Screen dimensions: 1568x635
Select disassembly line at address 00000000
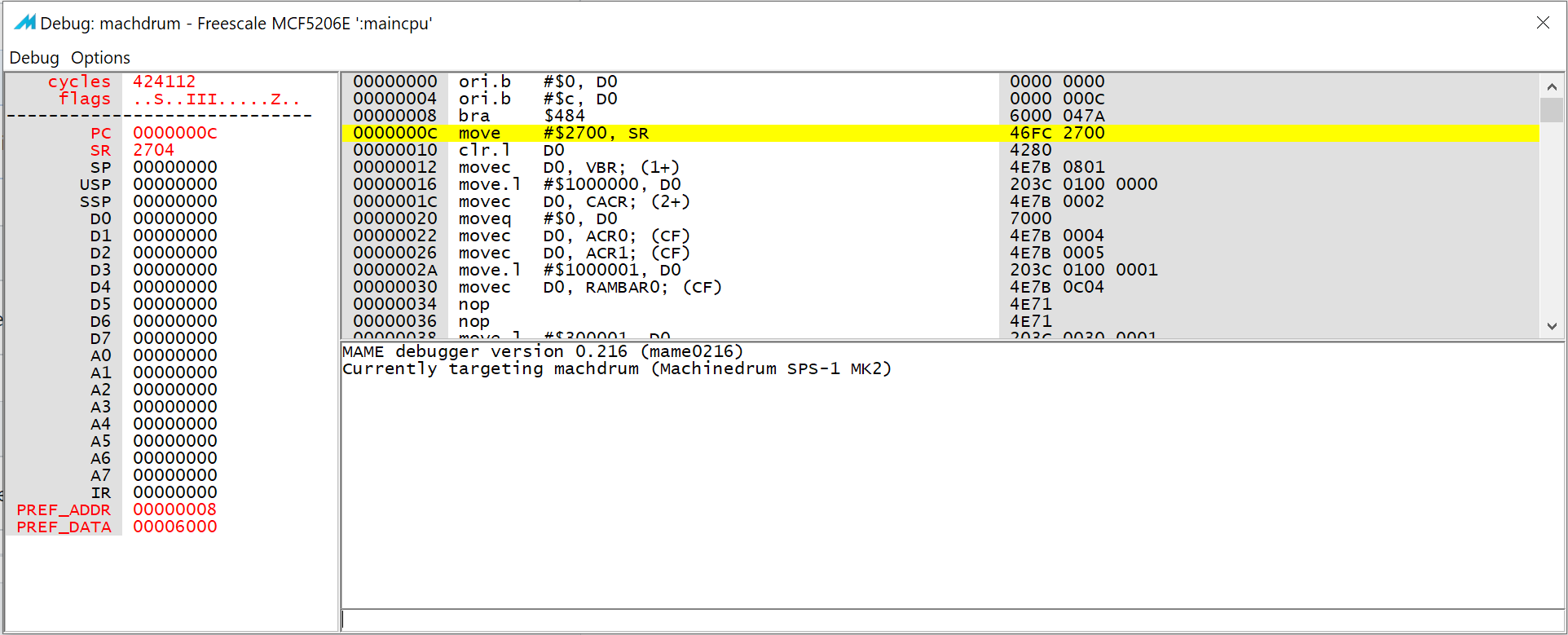[x=940, y=82]
